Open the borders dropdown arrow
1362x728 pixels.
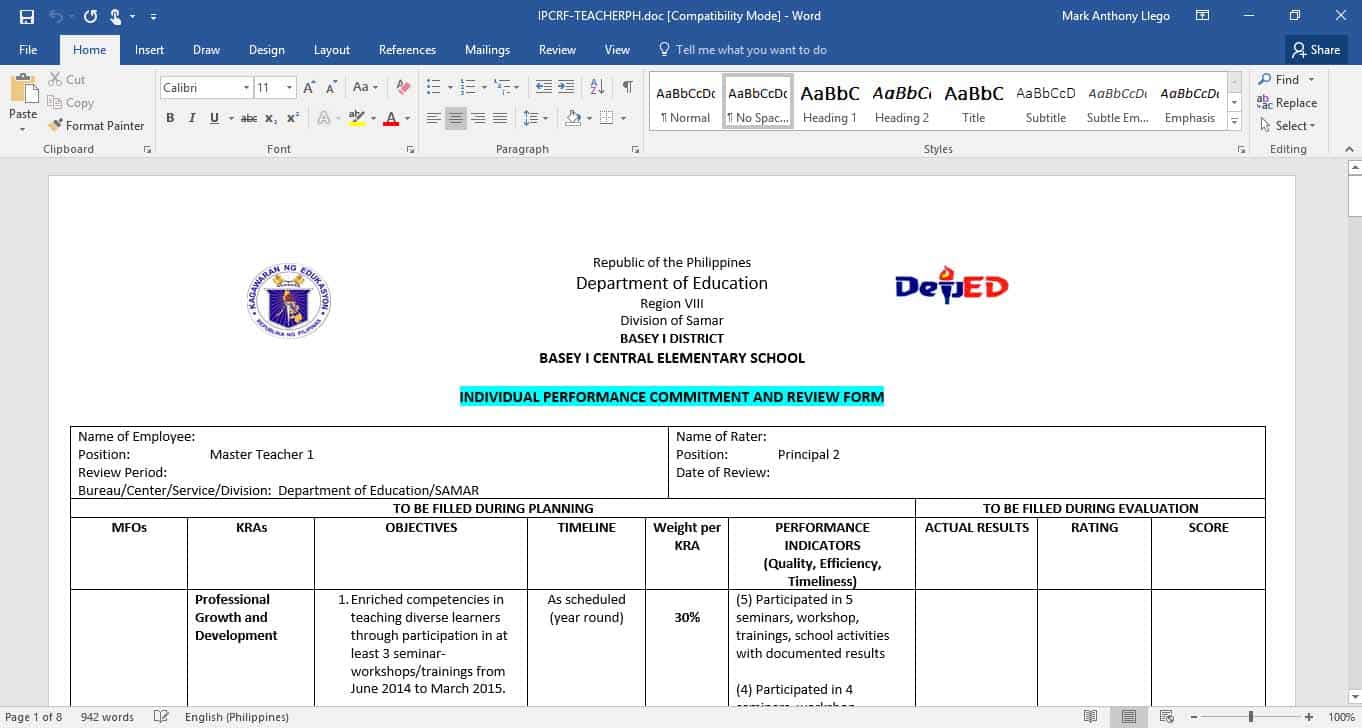(x=623, y=118)
